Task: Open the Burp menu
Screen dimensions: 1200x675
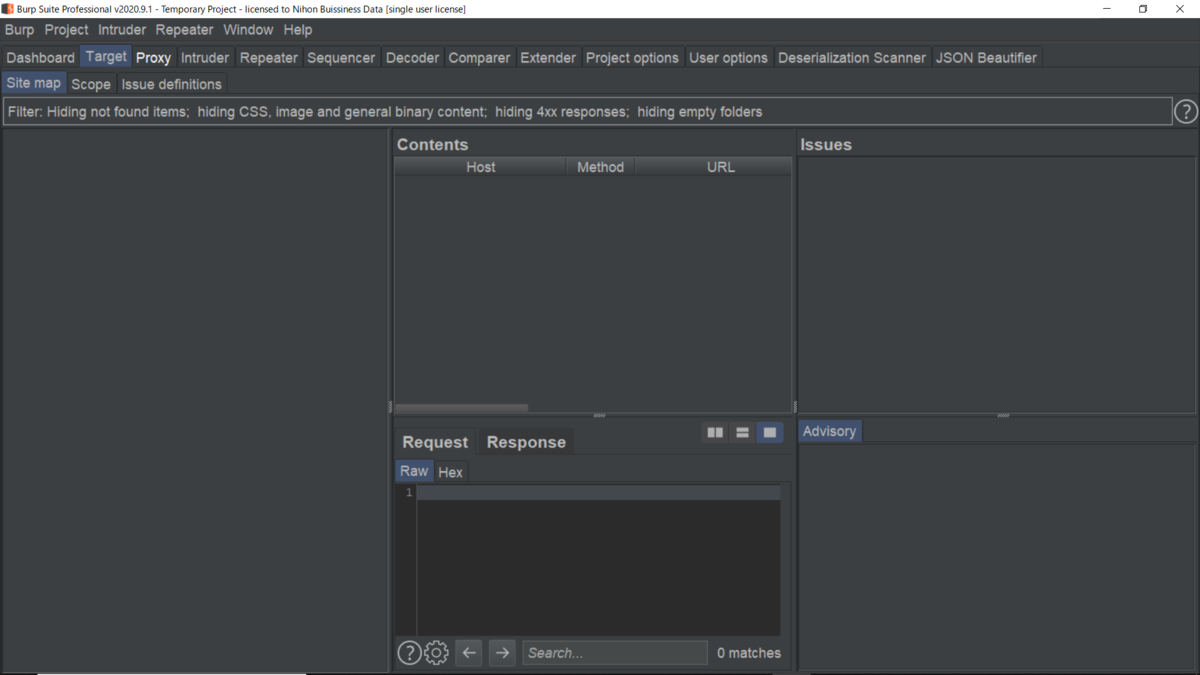Action: coord(19,30)
